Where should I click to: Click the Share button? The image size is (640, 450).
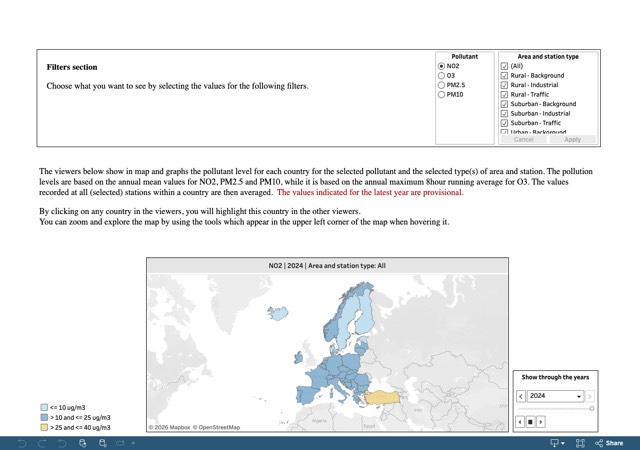(609, 443)
